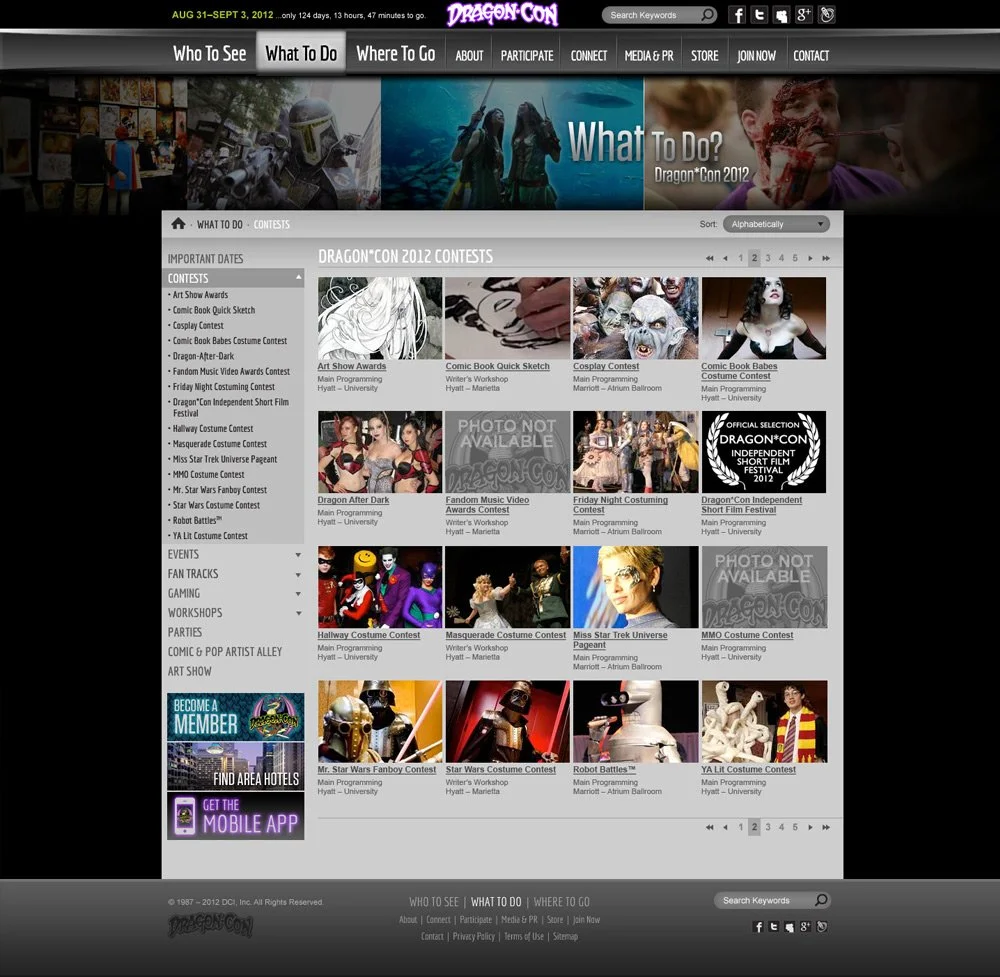The height and width of the screenshot is (977, 1000).
Task: Open the Google Plus icon in the header
Action: 804,15
